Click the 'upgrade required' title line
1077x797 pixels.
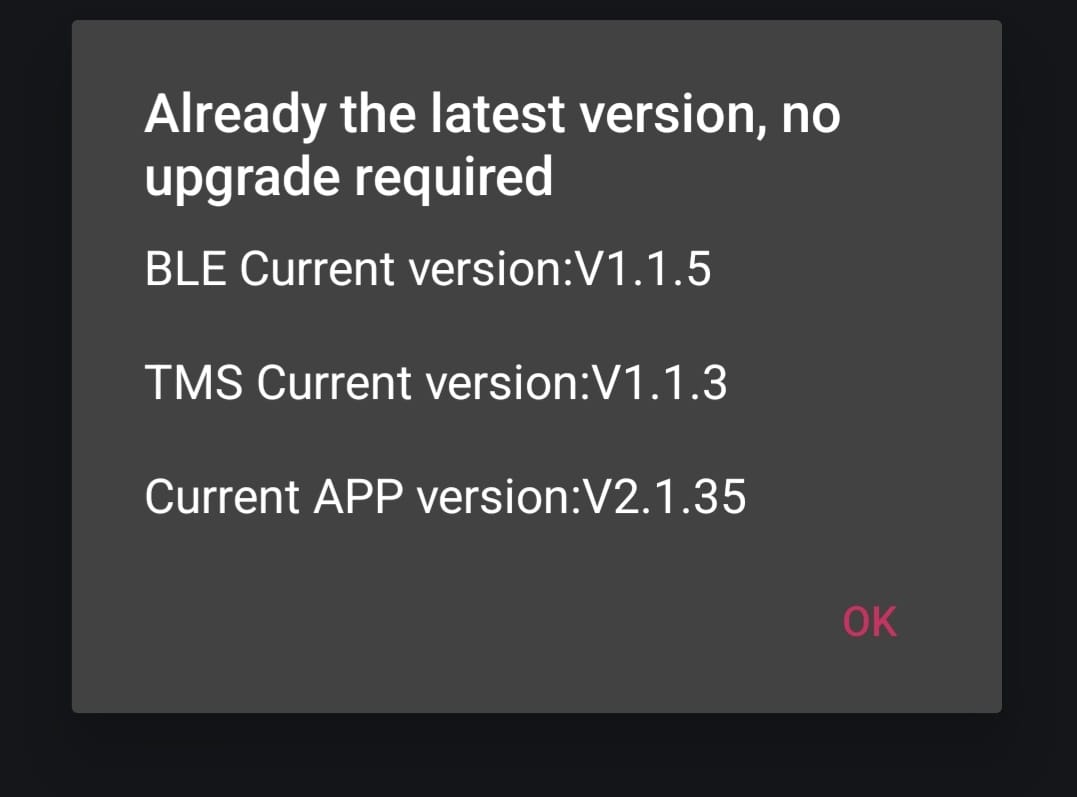[348, 177]
